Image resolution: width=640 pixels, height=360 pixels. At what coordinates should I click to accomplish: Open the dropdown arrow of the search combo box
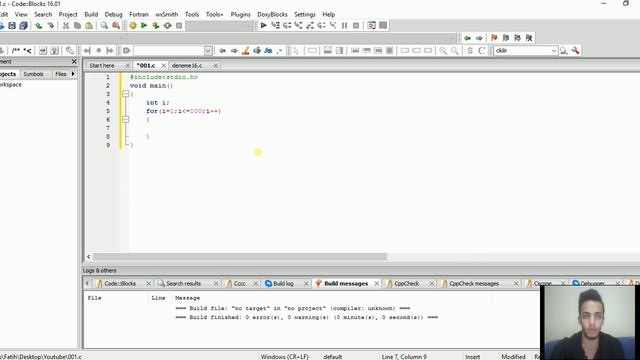click(x=553, y=51)
